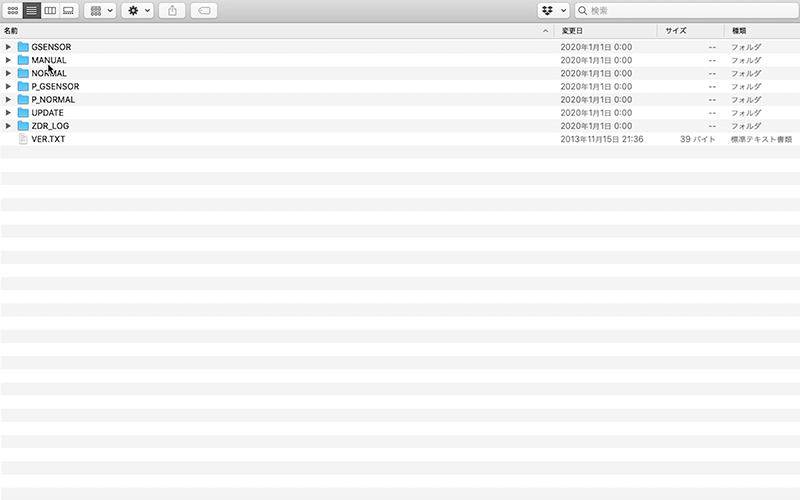The height and width of the screenshot is (500, 800).
Task: Switch to icon view mode
Action: click(13, 10)
